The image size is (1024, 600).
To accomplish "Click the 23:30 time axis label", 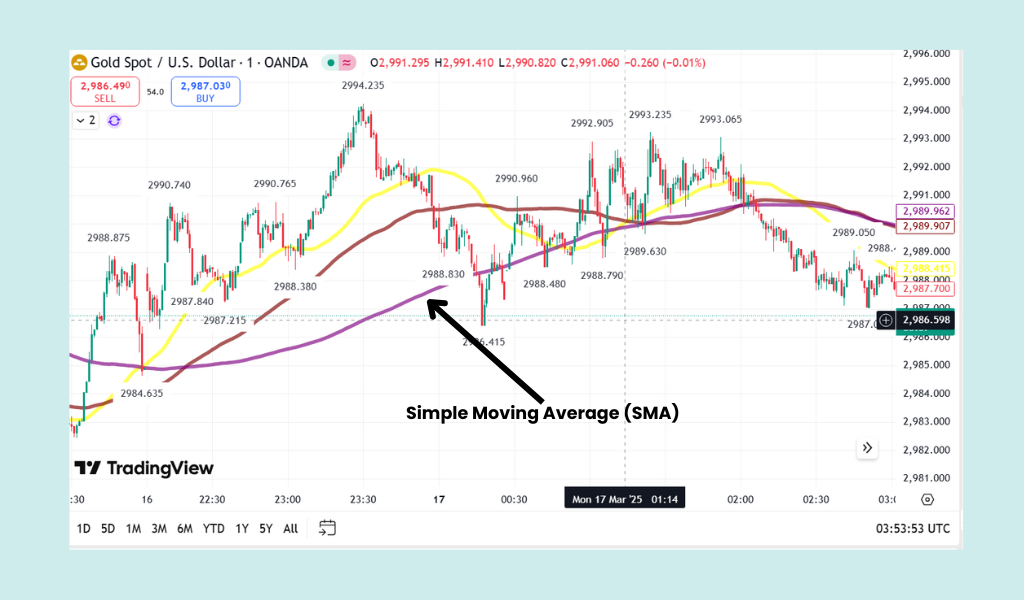I will click(x=363, y=499).
